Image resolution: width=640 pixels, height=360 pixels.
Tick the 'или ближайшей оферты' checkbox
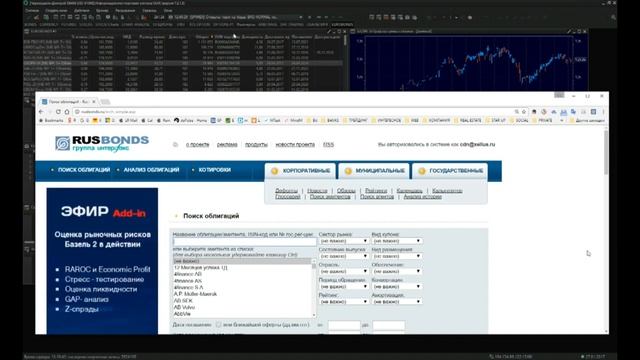tap(218, 325)
